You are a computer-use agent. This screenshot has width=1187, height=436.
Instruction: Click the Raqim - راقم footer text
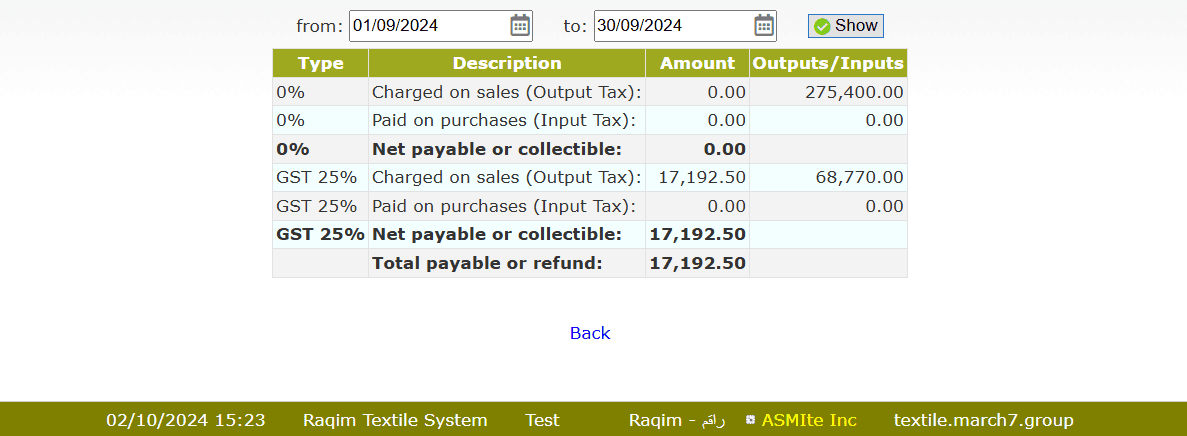tap(676, 420)
